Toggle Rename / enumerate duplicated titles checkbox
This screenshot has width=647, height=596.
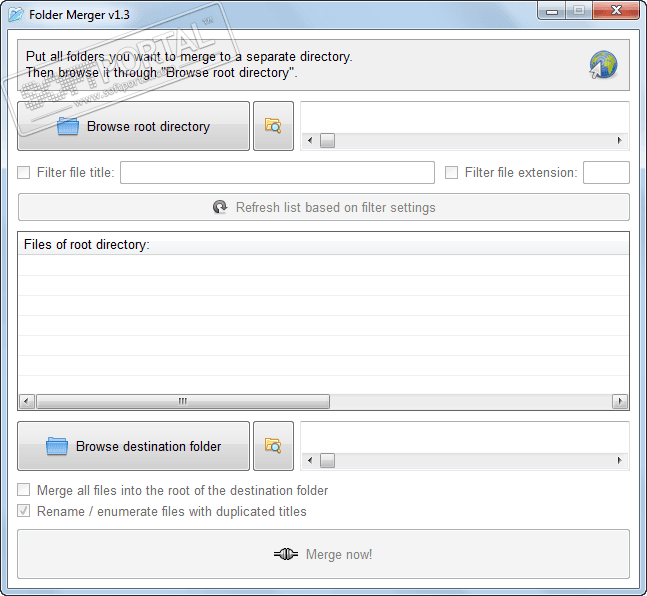pos(24,511)
